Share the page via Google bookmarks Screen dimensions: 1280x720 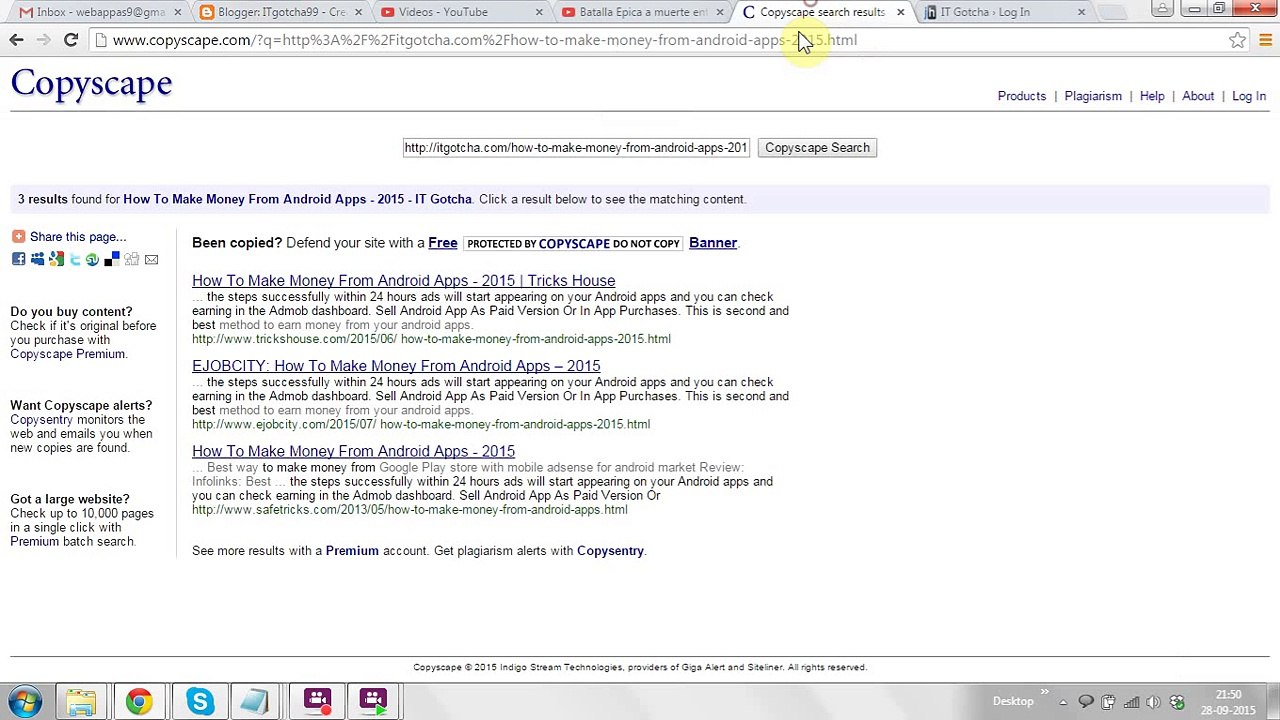(56, 260)
